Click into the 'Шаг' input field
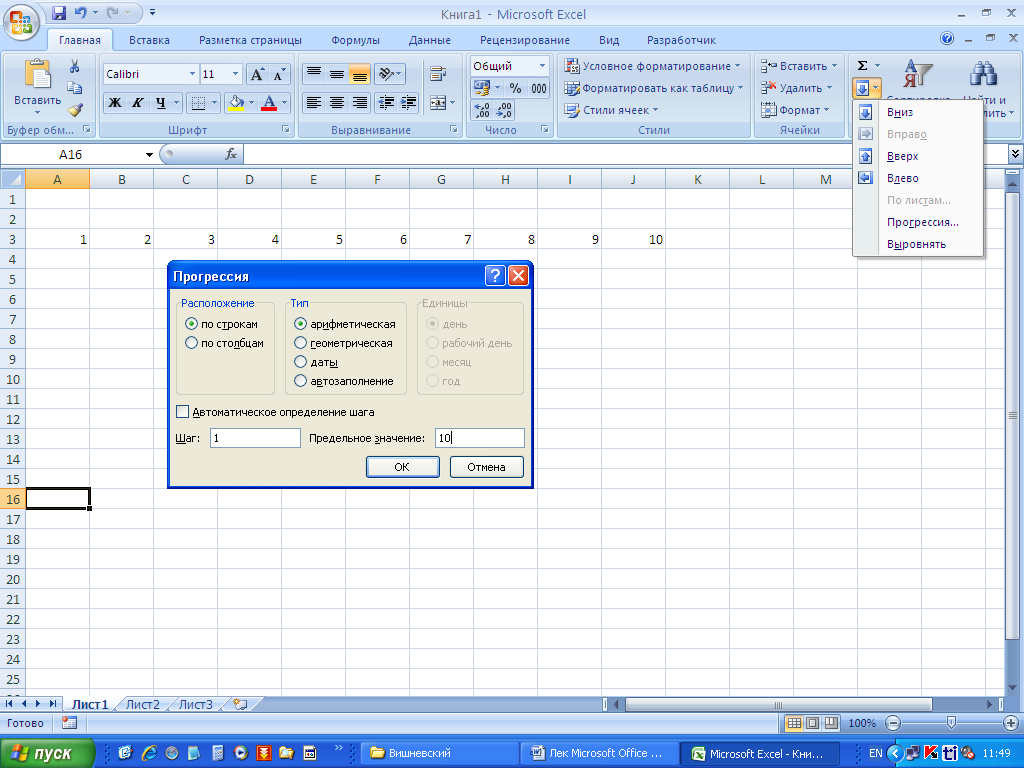Viewport: 1024px width, 768px height. 255,438
